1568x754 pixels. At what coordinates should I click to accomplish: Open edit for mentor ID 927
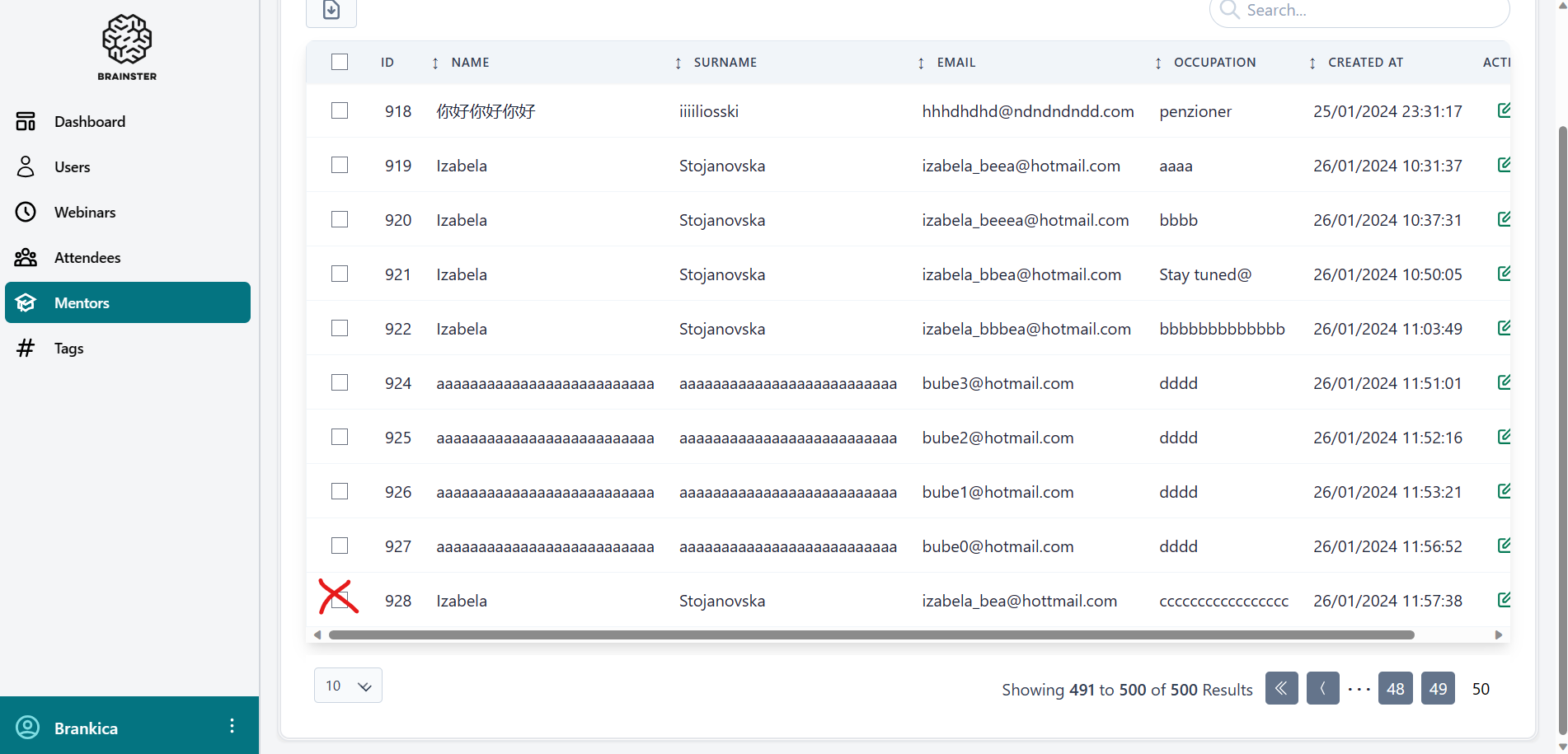click(1503, 546)
